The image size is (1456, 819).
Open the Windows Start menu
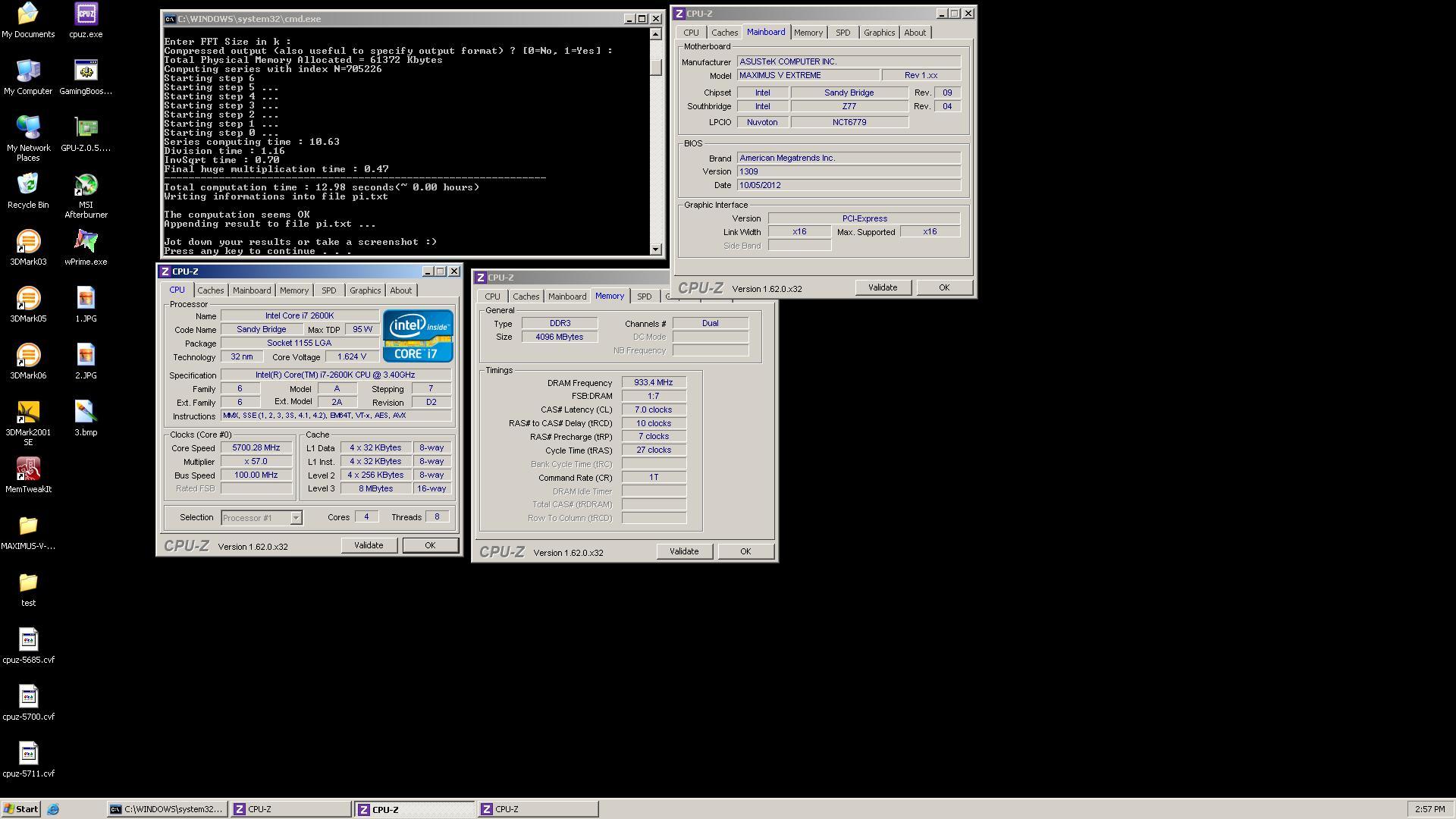pyautogui.click(x=21, y=809)
